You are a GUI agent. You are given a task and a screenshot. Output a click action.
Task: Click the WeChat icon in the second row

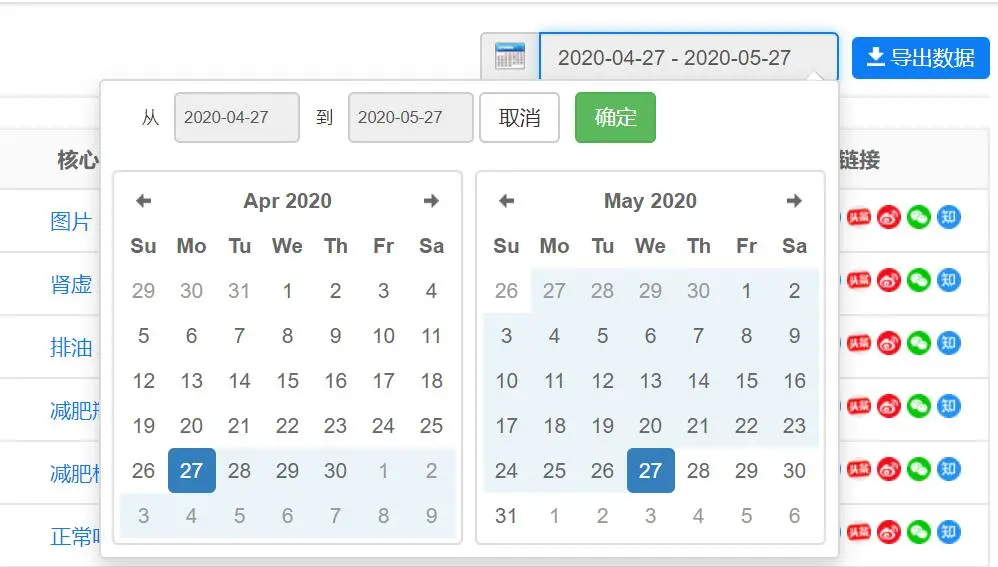pos(918,281)
